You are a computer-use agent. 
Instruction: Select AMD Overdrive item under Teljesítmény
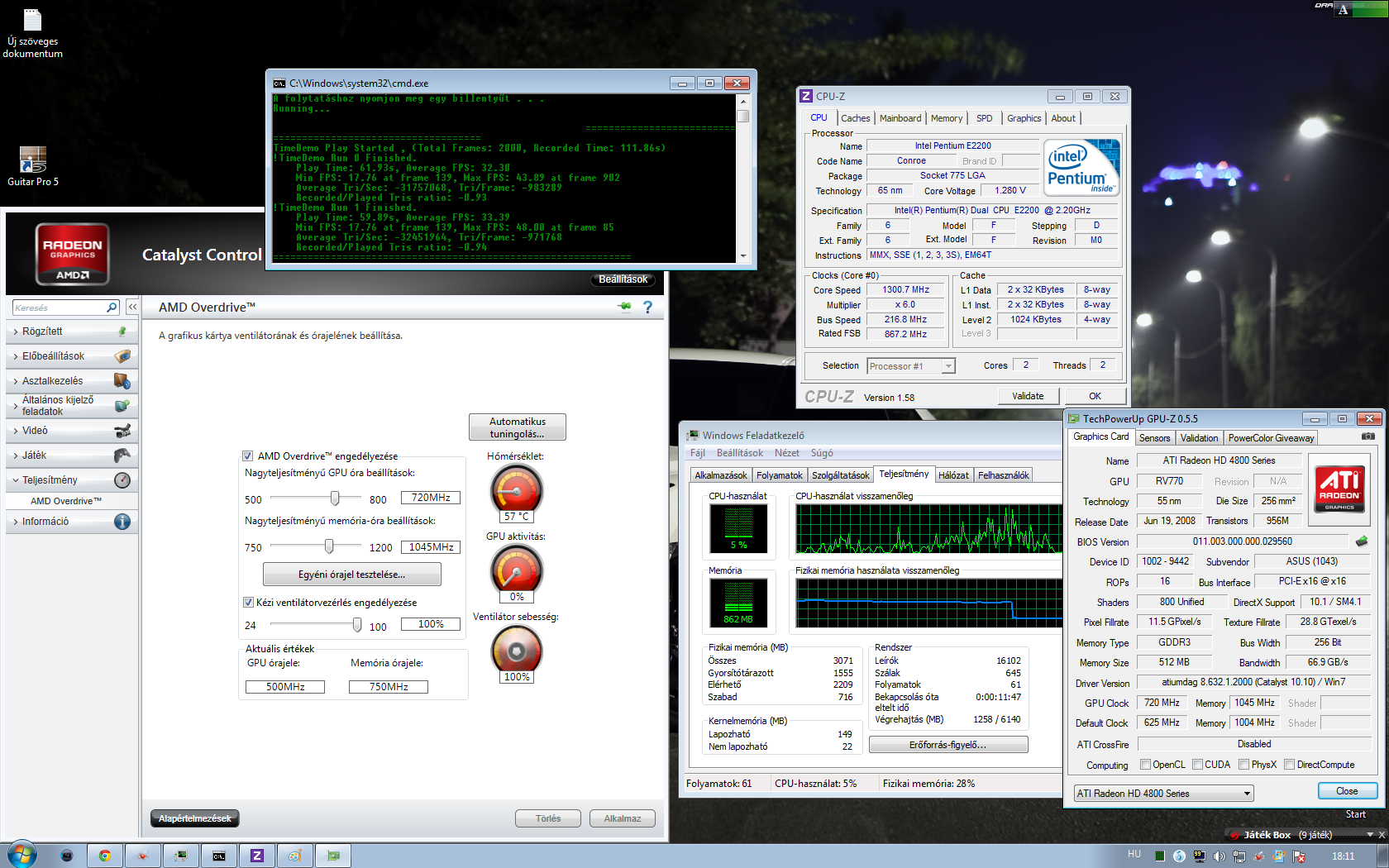66,501
